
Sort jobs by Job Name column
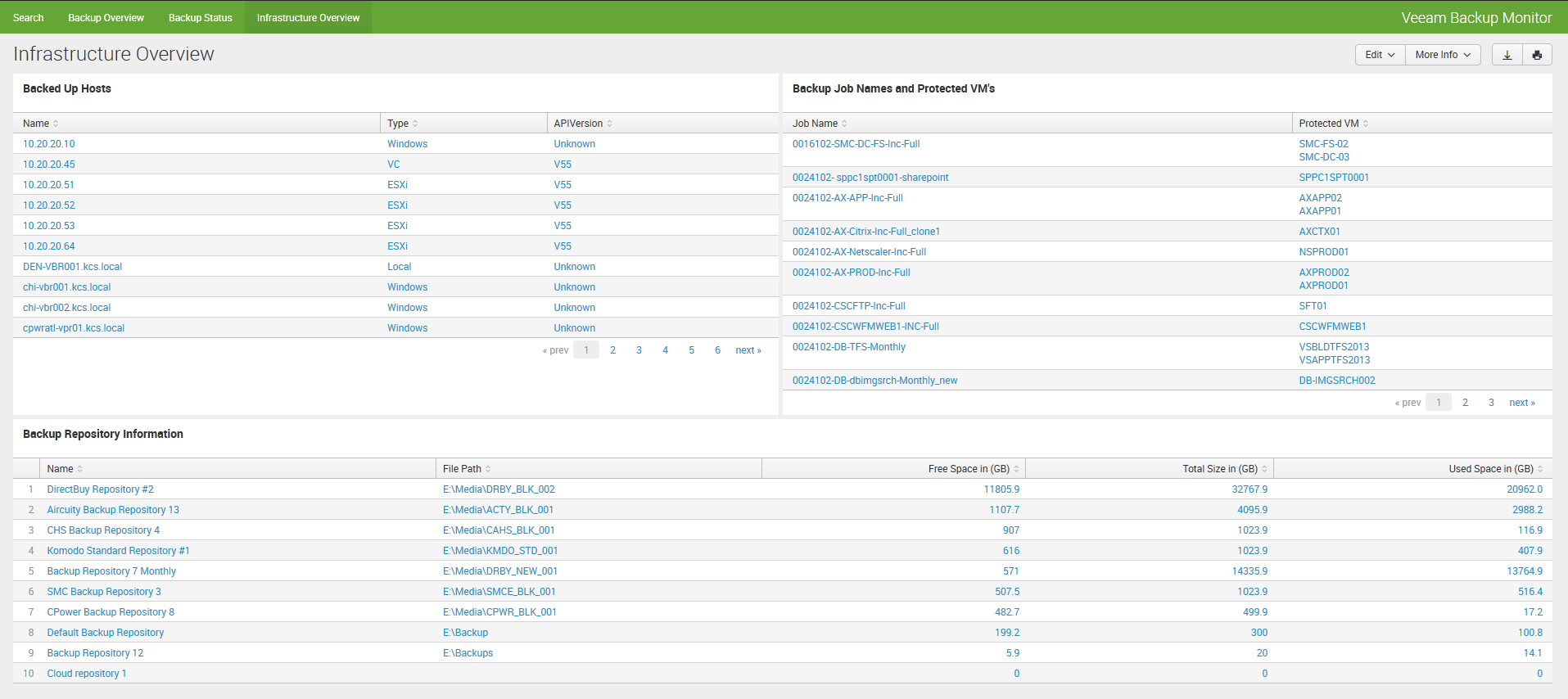coord(820,124)
